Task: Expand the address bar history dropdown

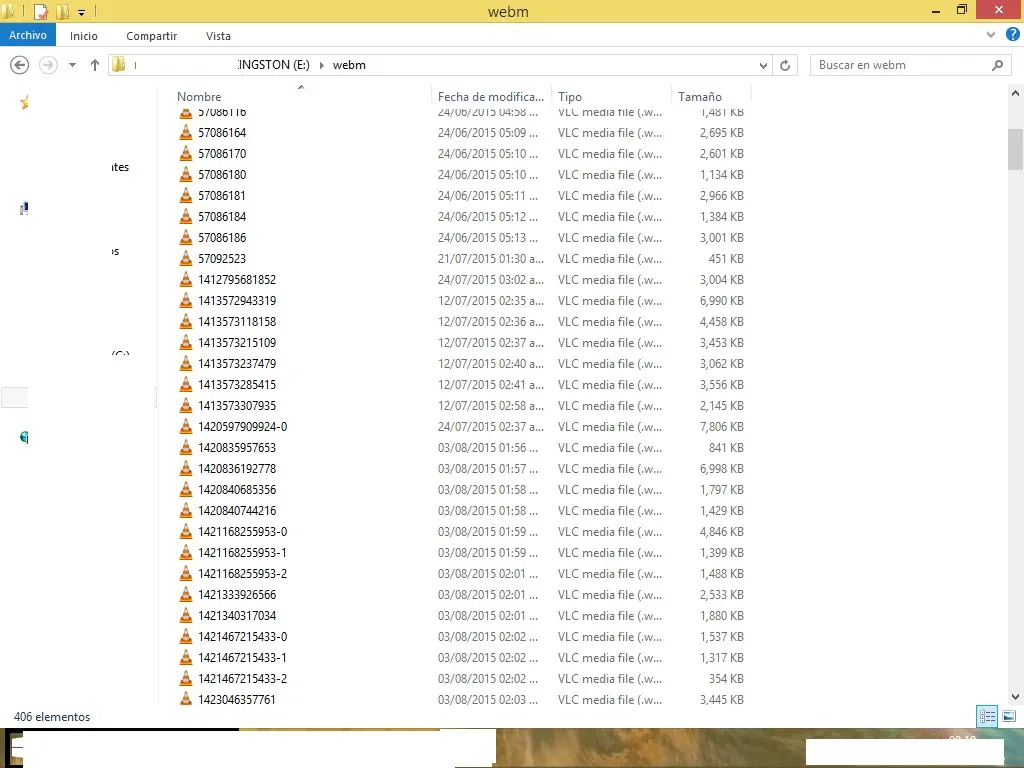Action: (x=763, y=65)
